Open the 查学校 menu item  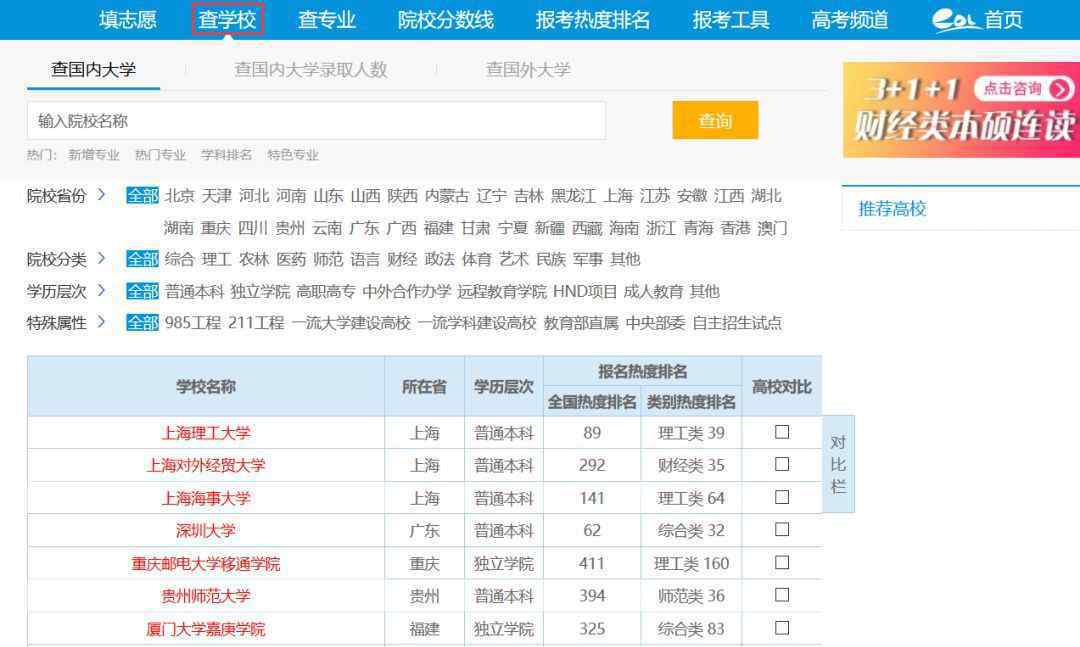click(227, 19)
